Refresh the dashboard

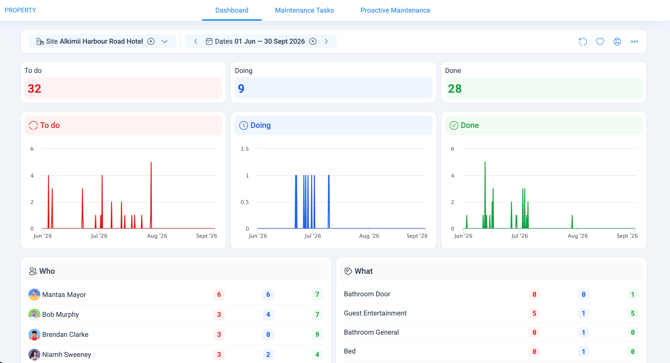point(583,41)
